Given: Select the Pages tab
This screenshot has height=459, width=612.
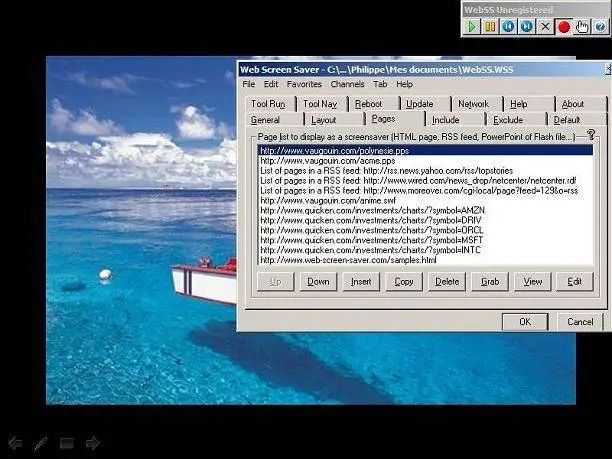Looking at the screenshot, I should click(395, 119).
